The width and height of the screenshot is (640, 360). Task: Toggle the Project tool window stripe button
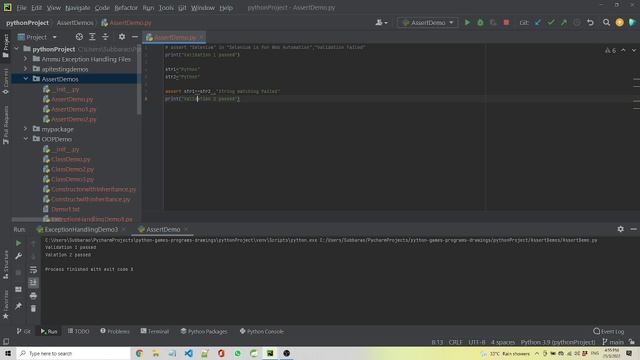[x=6, y=46]
